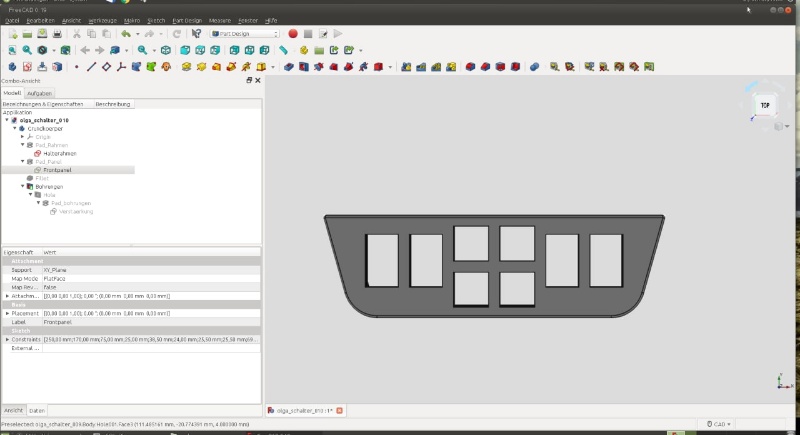Click the zoom magnifier icon in view toolbar

pos(142,50)
